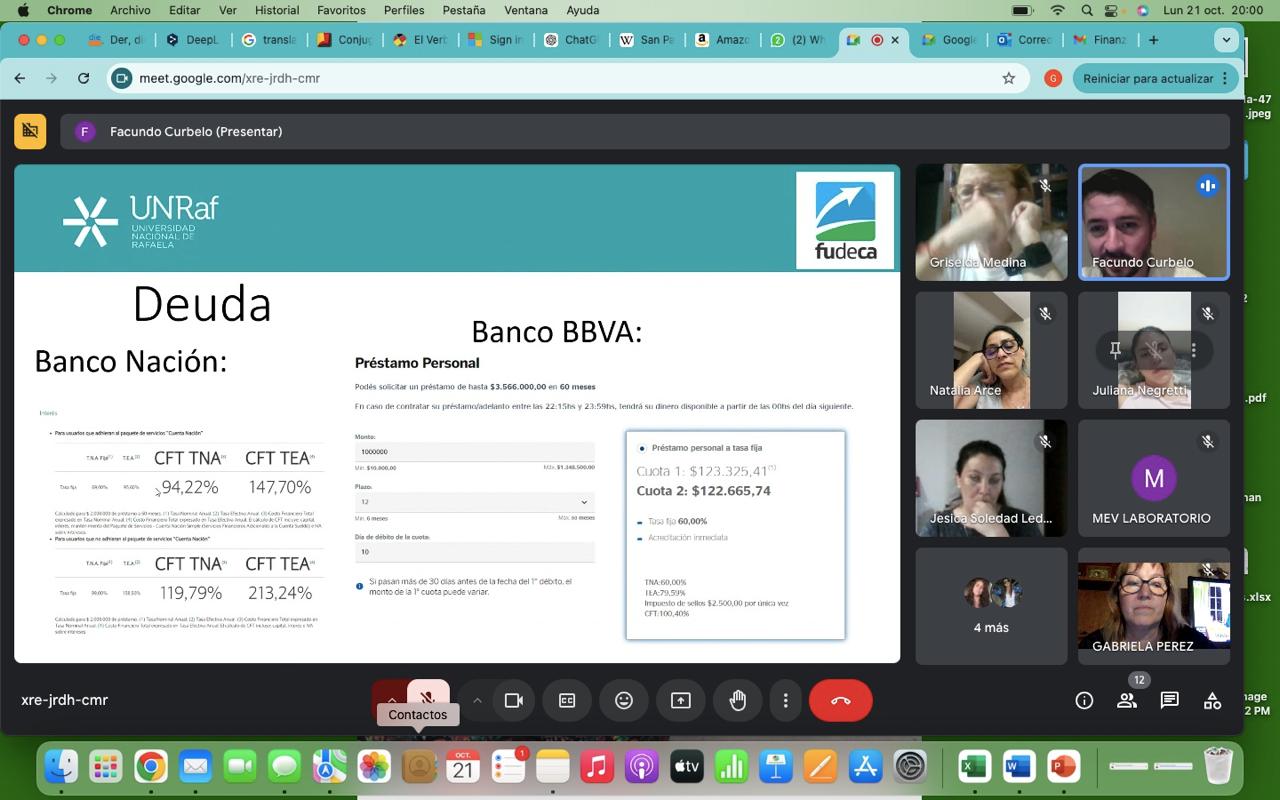The image size is (1280, 800).
Task: Open Numbers from the Dock
Action: point(731,767)
